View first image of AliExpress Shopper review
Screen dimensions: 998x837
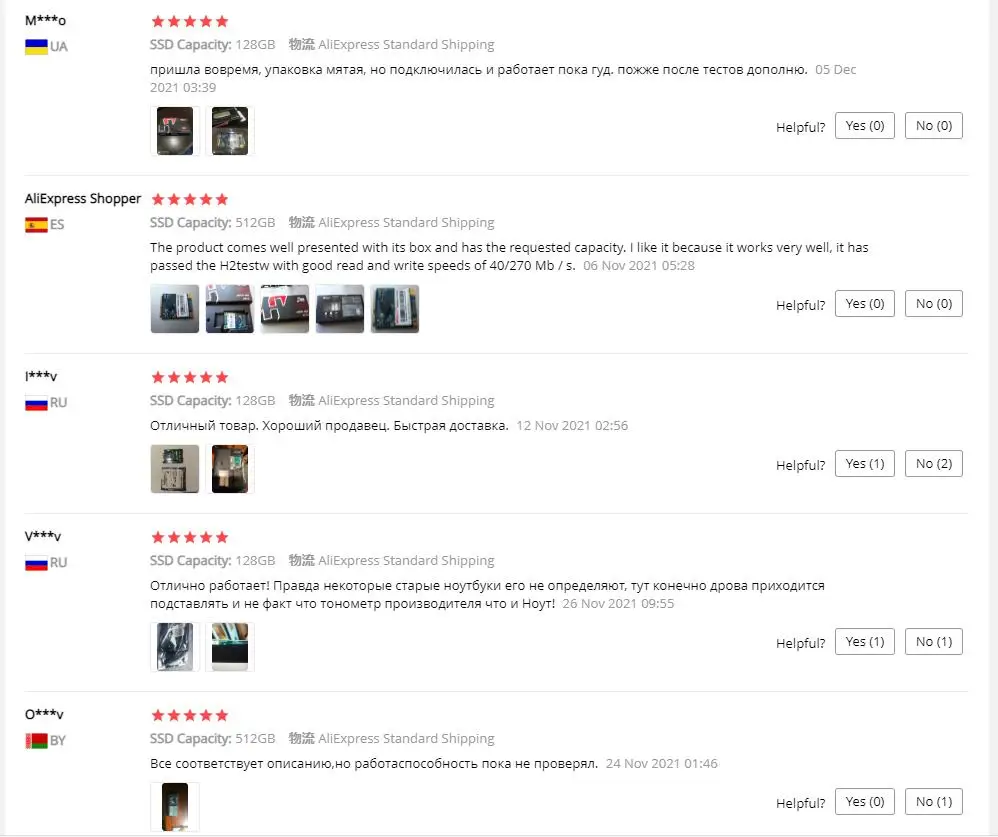175,309
